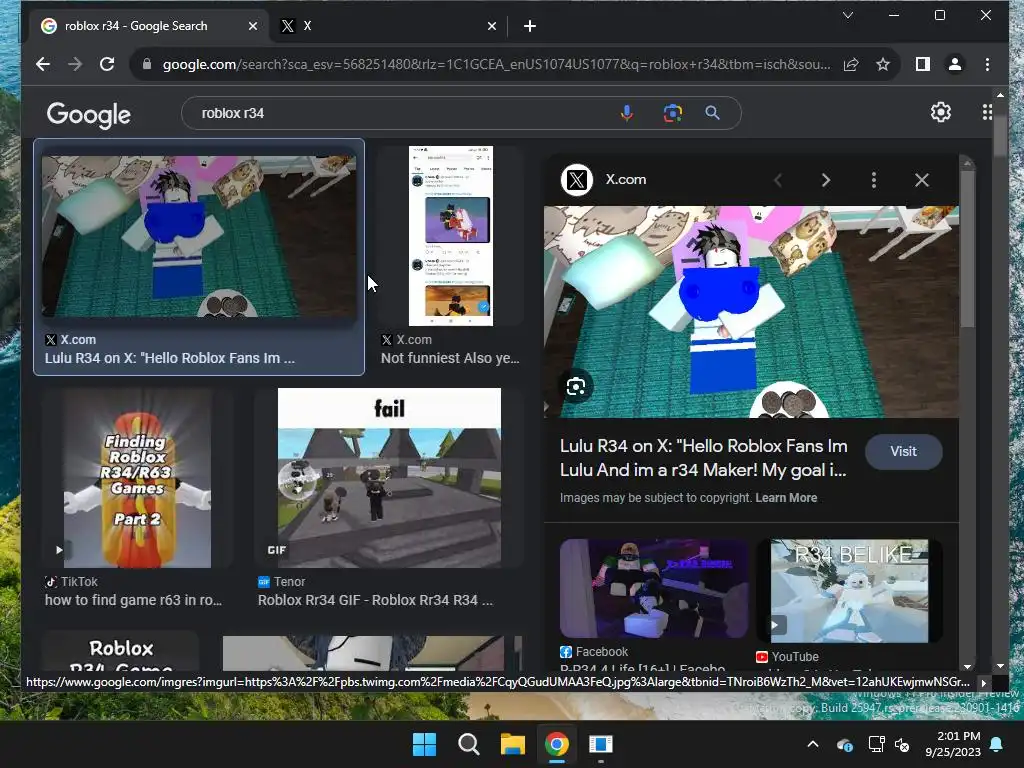Screen dimensions: 1024x768
Task: Click the page's vertical scrollbar
Action: pos(1000,134)
